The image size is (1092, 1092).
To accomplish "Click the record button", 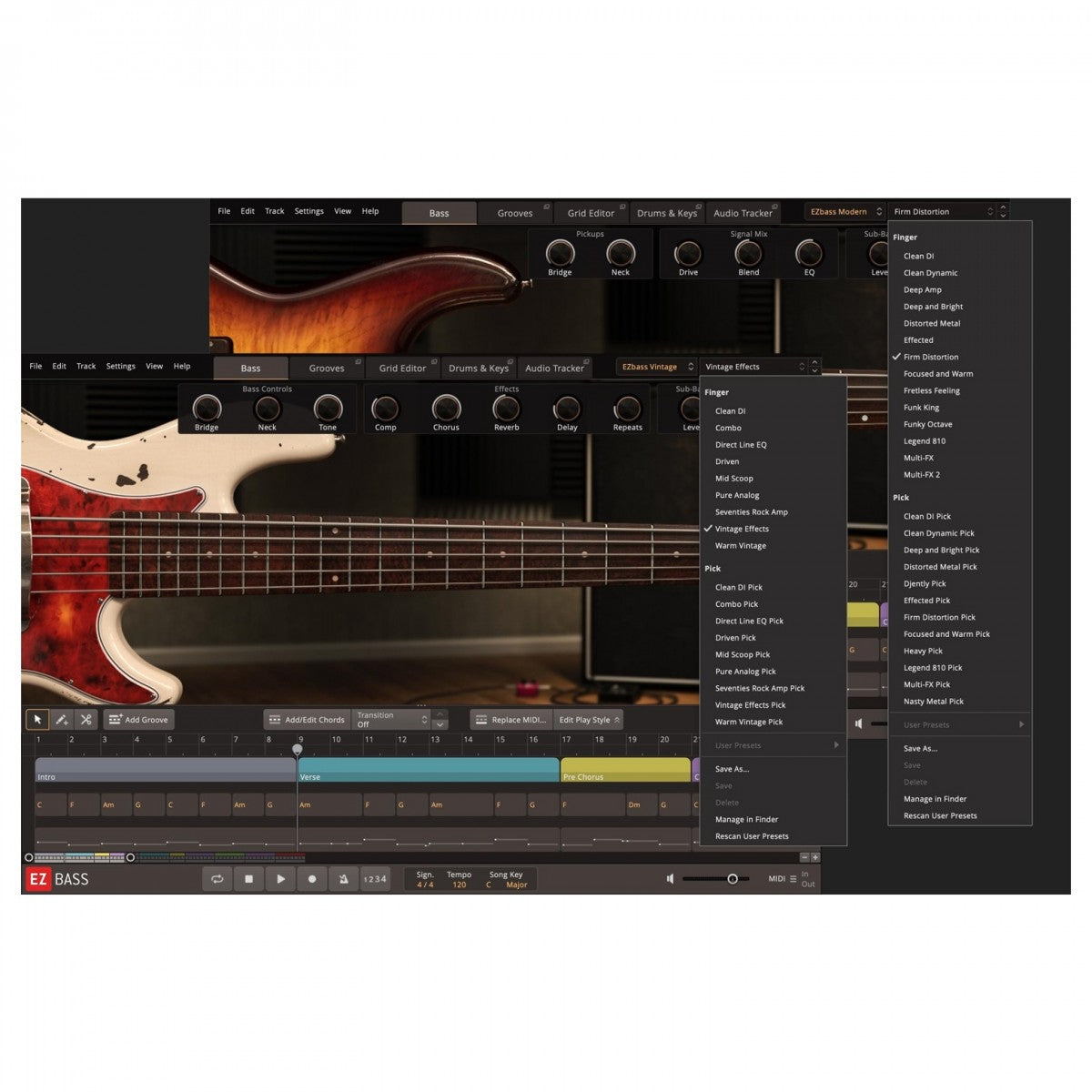I will coord(312,879).
